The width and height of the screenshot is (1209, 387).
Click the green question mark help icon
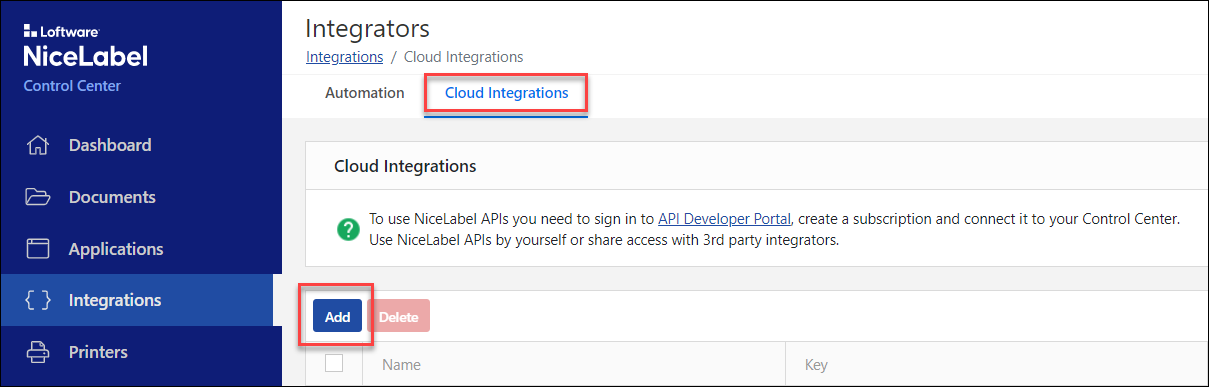[x=347, y=230]
